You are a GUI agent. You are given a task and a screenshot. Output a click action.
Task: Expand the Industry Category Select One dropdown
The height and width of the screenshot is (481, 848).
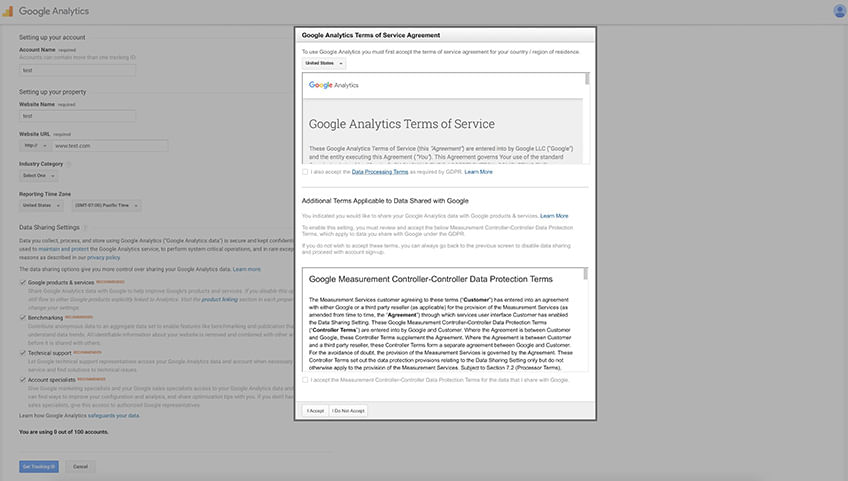click(35, 175)
